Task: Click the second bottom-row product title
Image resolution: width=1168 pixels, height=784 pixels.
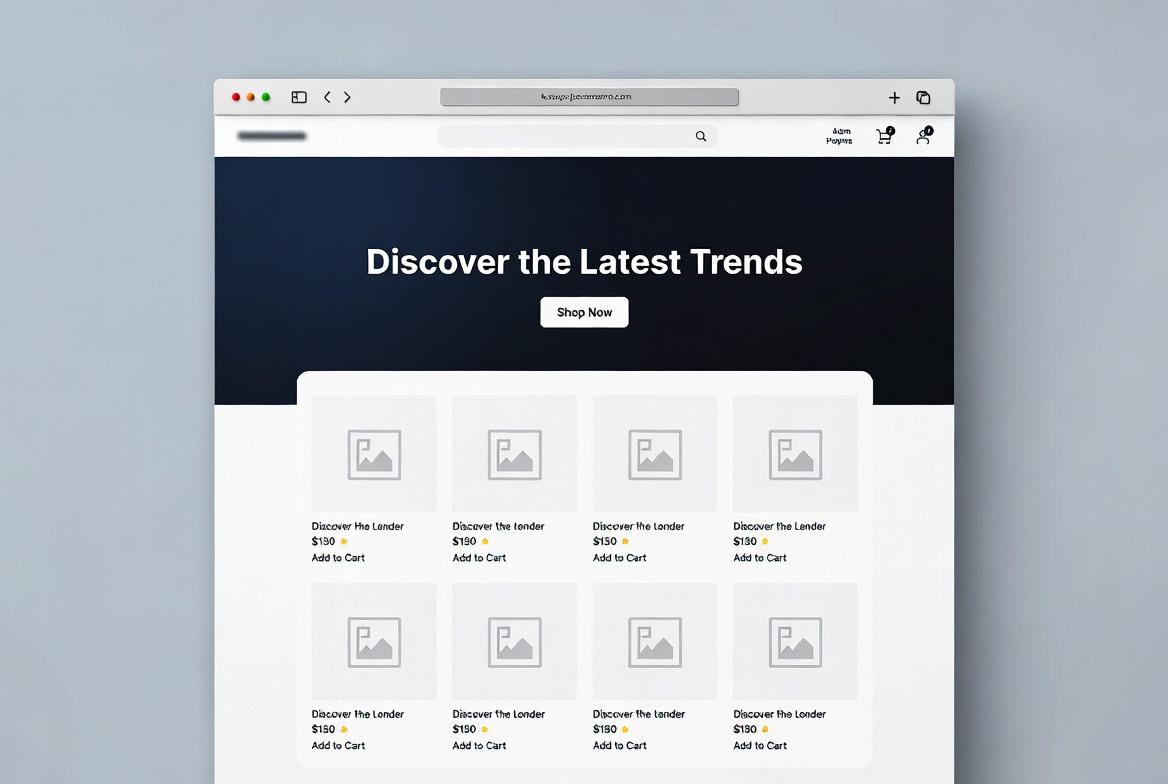Action: pos(498,714)
